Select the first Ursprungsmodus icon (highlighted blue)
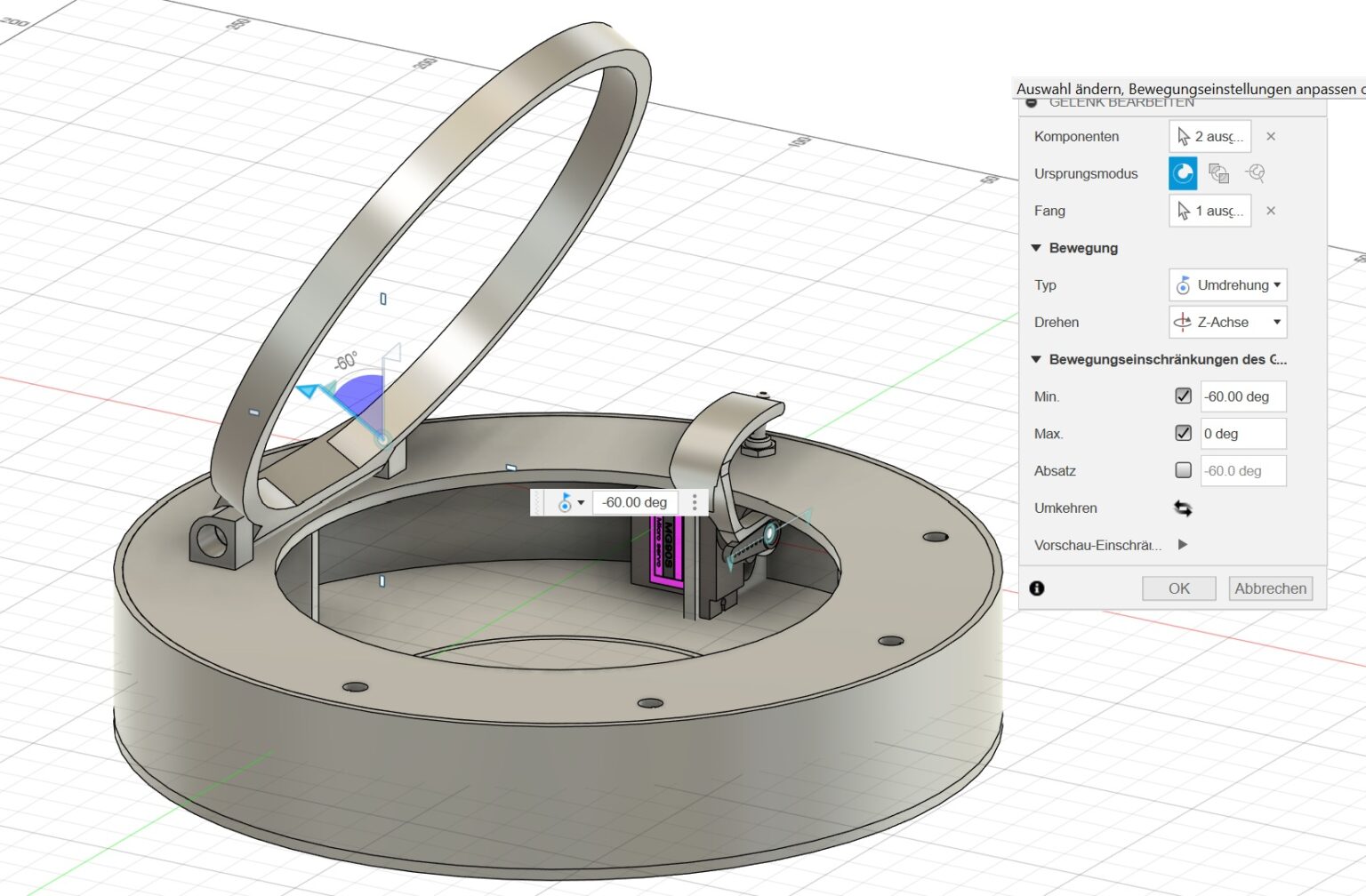 click(x=1183, y=173)
